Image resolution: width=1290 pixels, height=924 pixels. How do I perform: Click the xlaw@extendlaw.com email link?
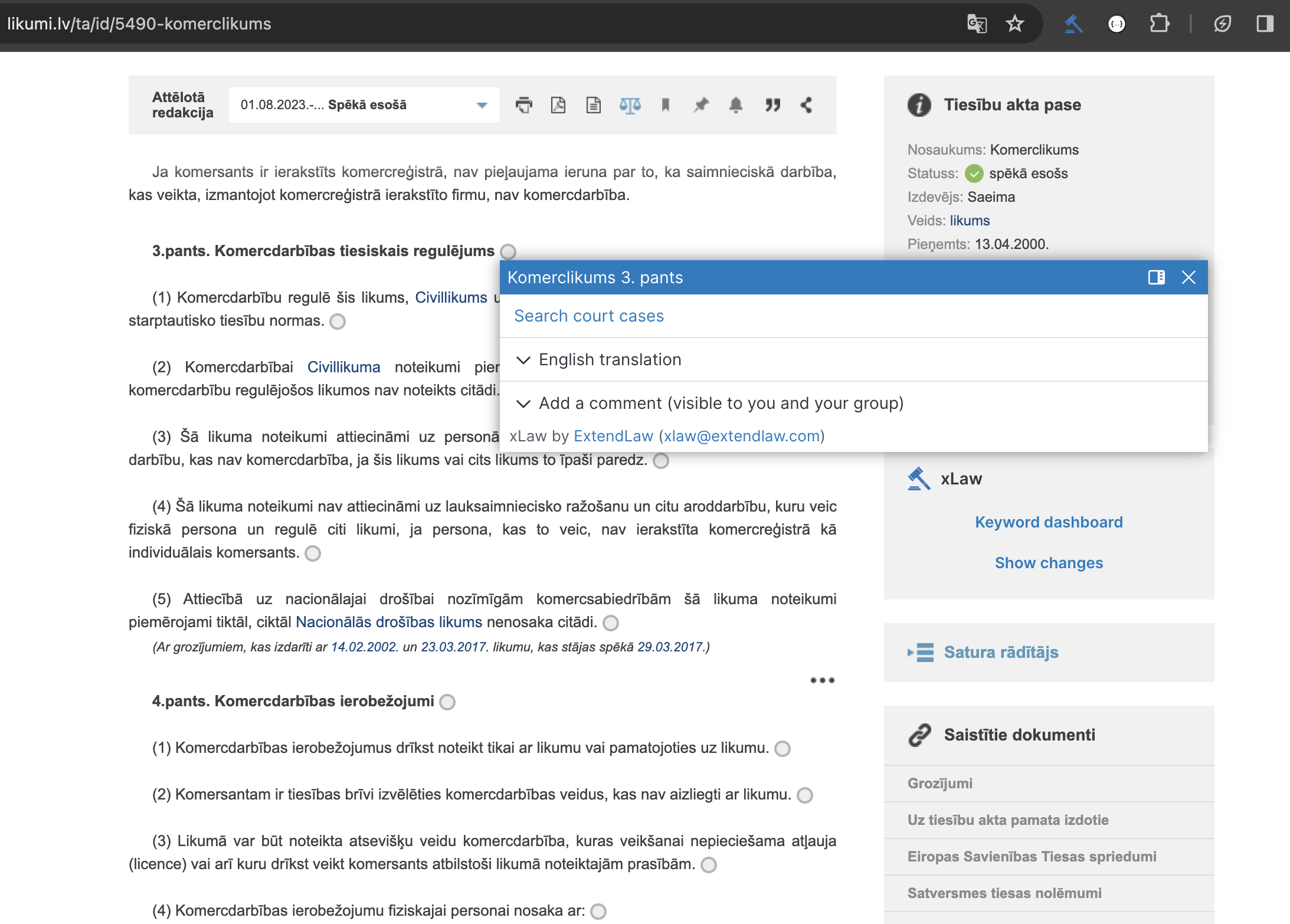[x=742, y=436]
